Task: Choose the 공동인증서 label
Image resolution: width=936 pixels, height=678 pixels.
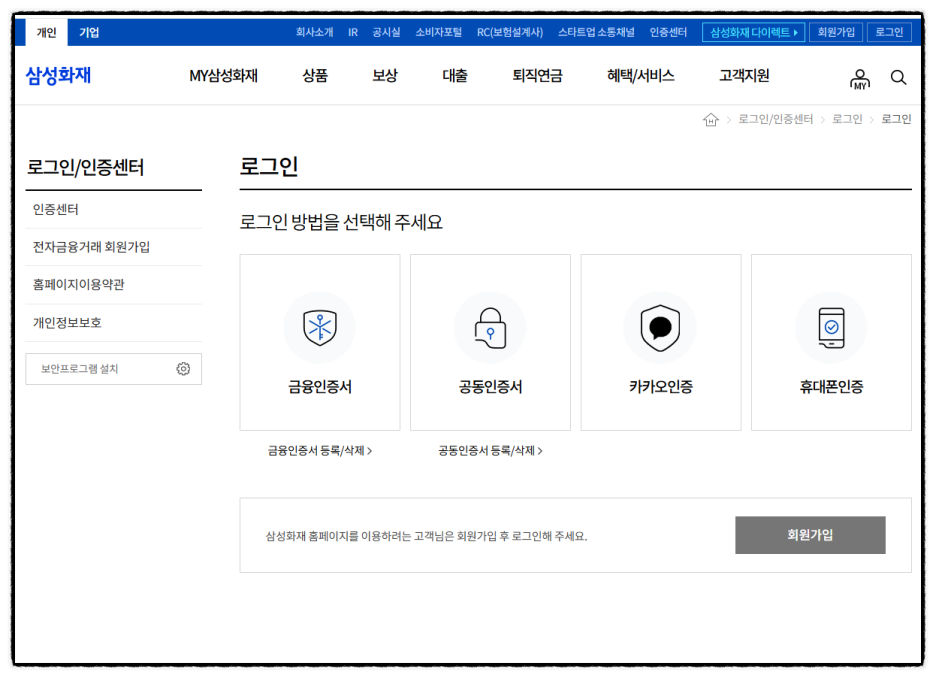Action: click(490, 387)
